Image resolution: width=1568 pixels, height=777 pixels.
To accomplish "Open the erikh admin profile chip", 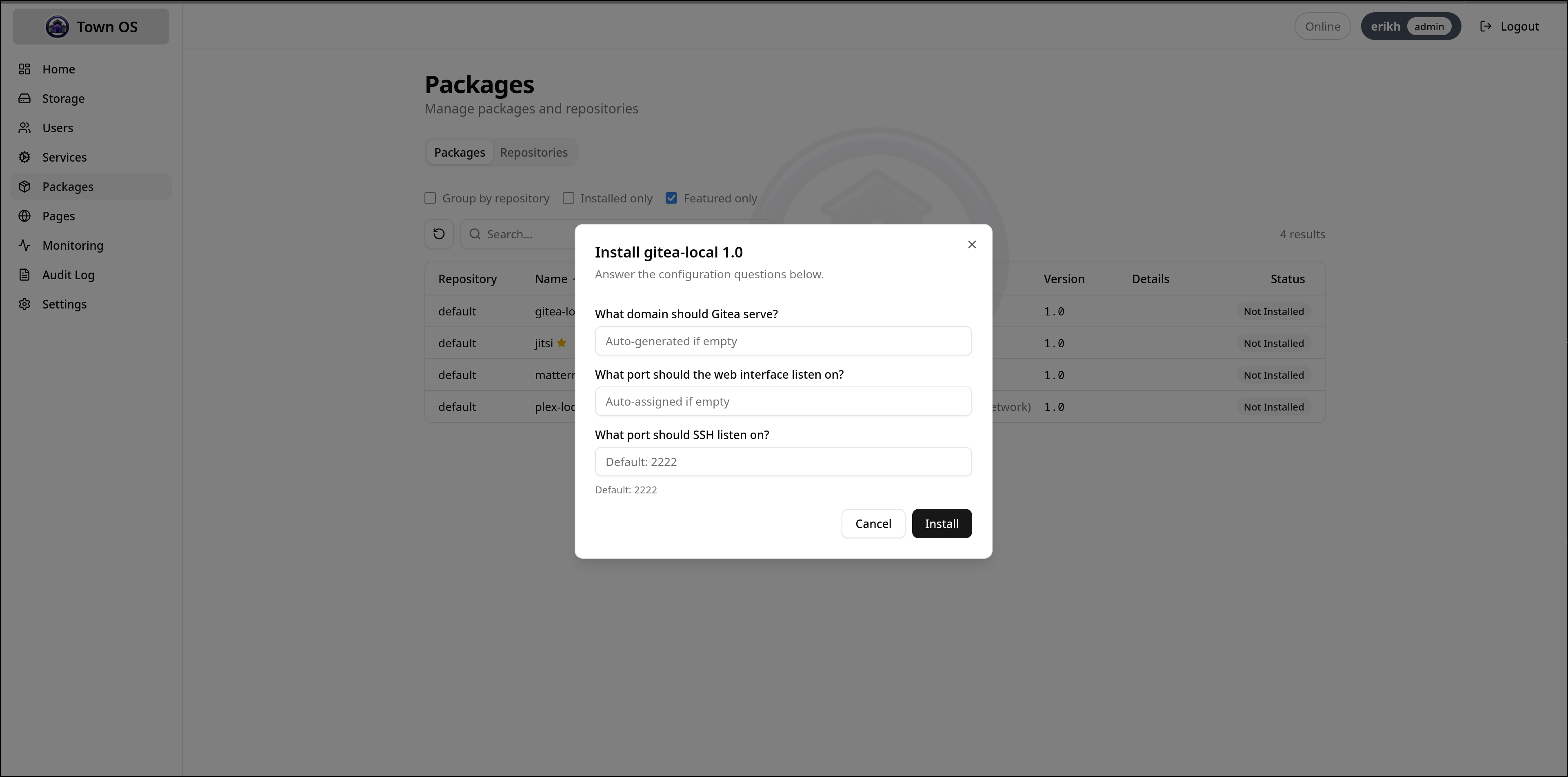I will (x=1411, y=26).
